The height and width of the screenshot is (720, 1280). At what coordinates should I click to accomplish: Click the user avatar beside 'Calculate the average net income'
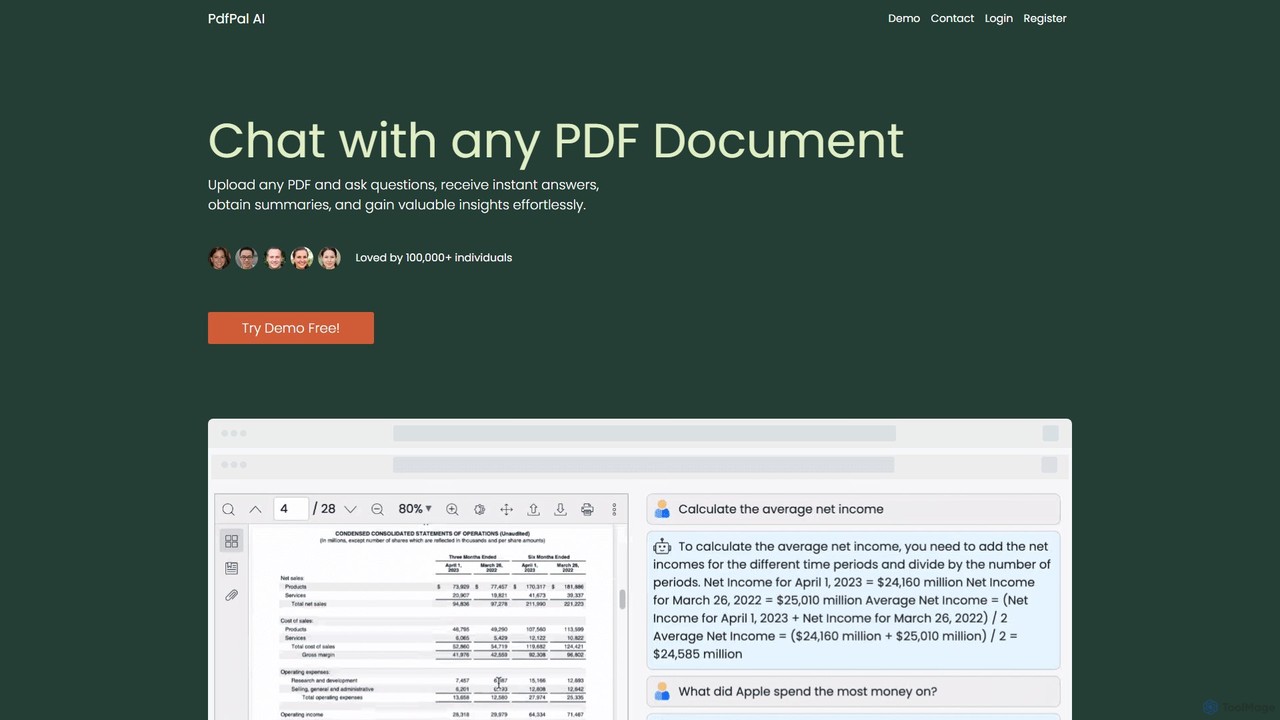662,509
